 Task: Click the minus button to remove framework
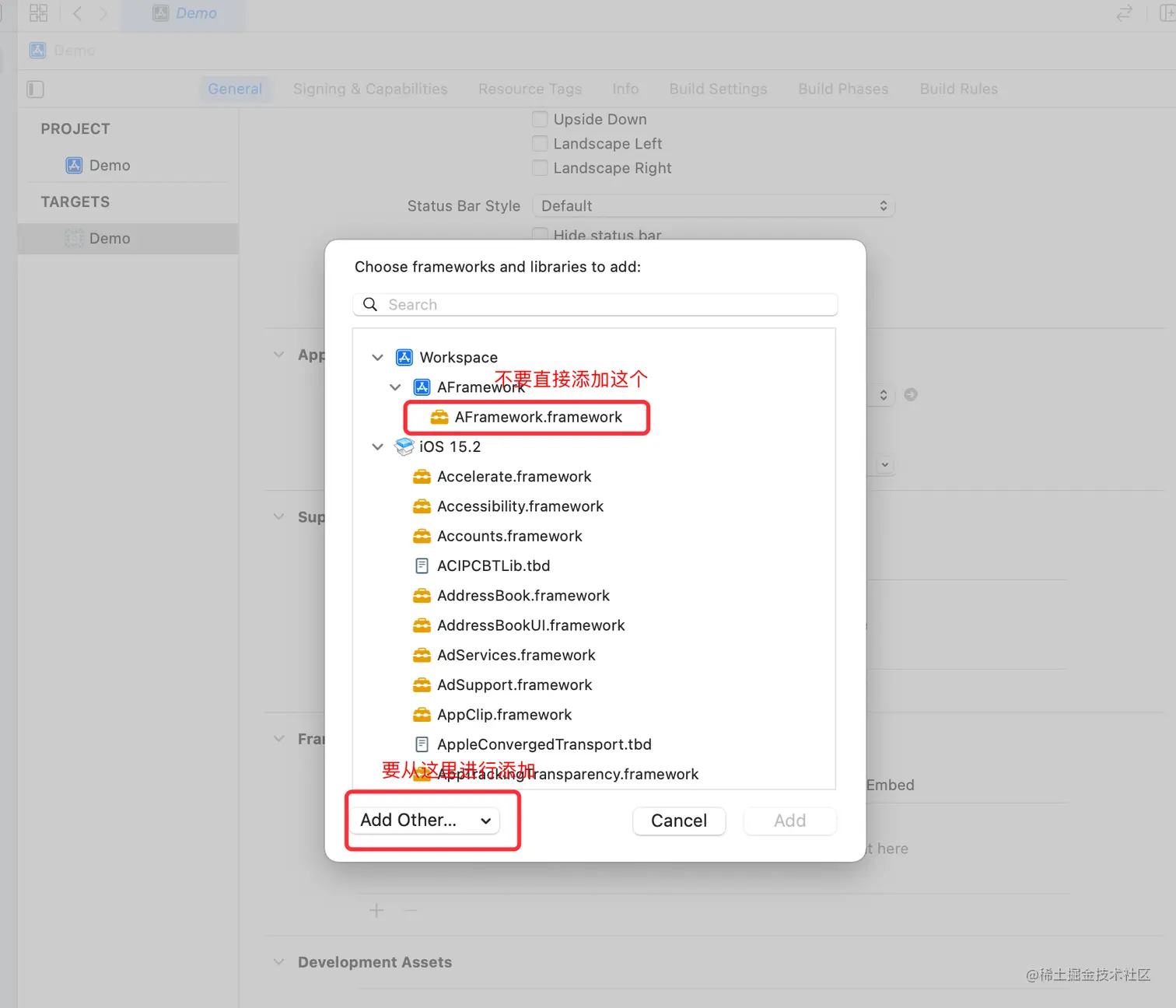coord(411,911)
